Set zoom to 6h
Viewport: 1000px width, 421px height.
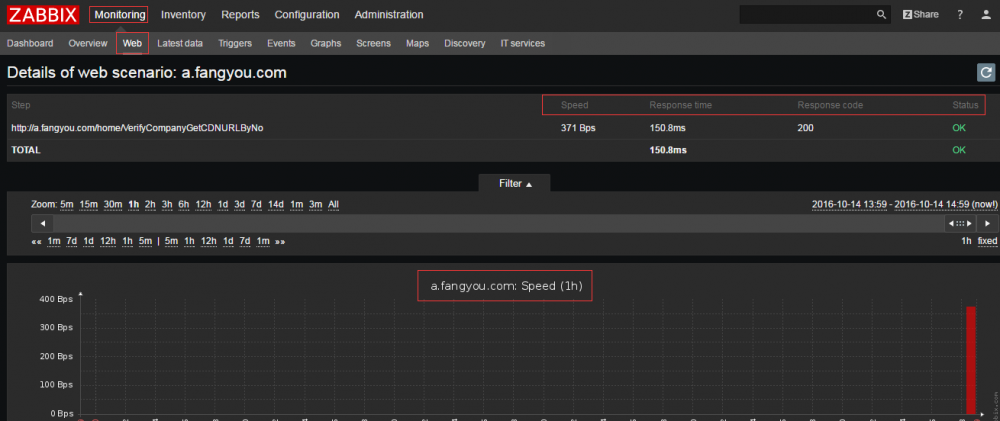[x=184, y=205]
